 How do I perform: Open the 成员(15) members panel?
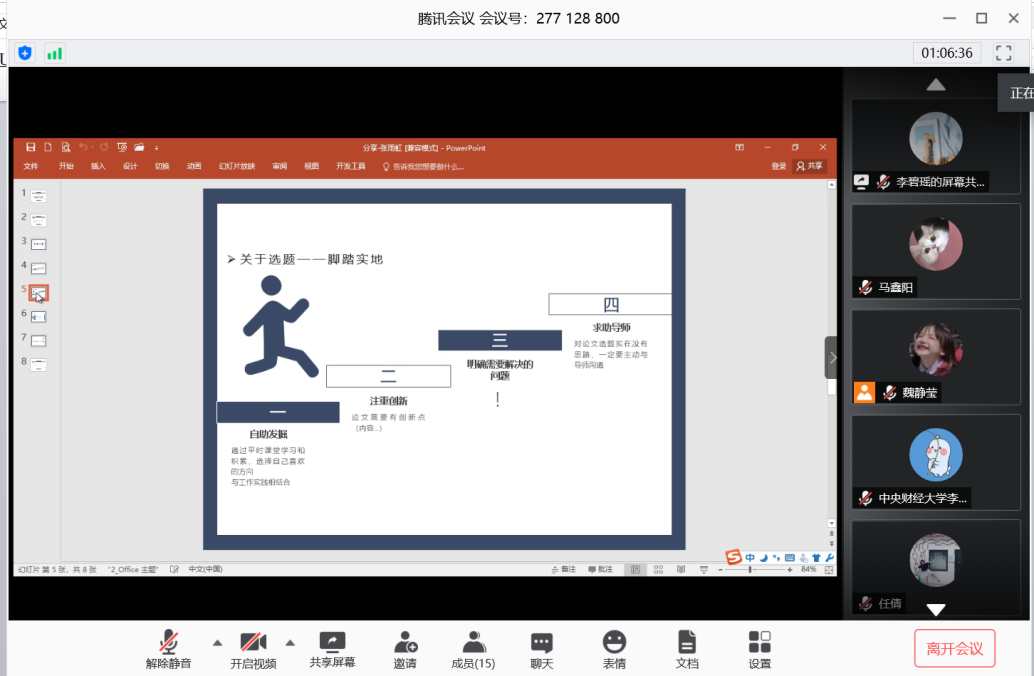coord(473,642)
